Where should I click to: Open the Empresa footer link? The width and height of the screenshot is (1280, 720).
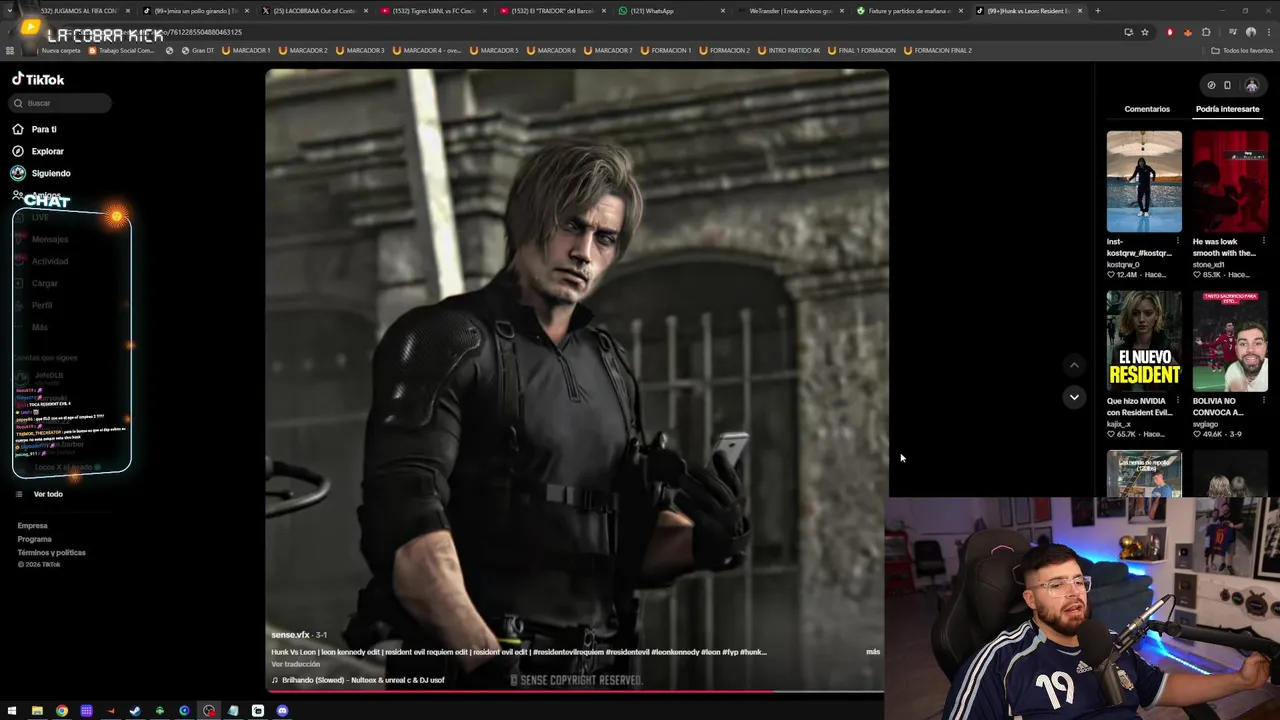click(32, 525)
